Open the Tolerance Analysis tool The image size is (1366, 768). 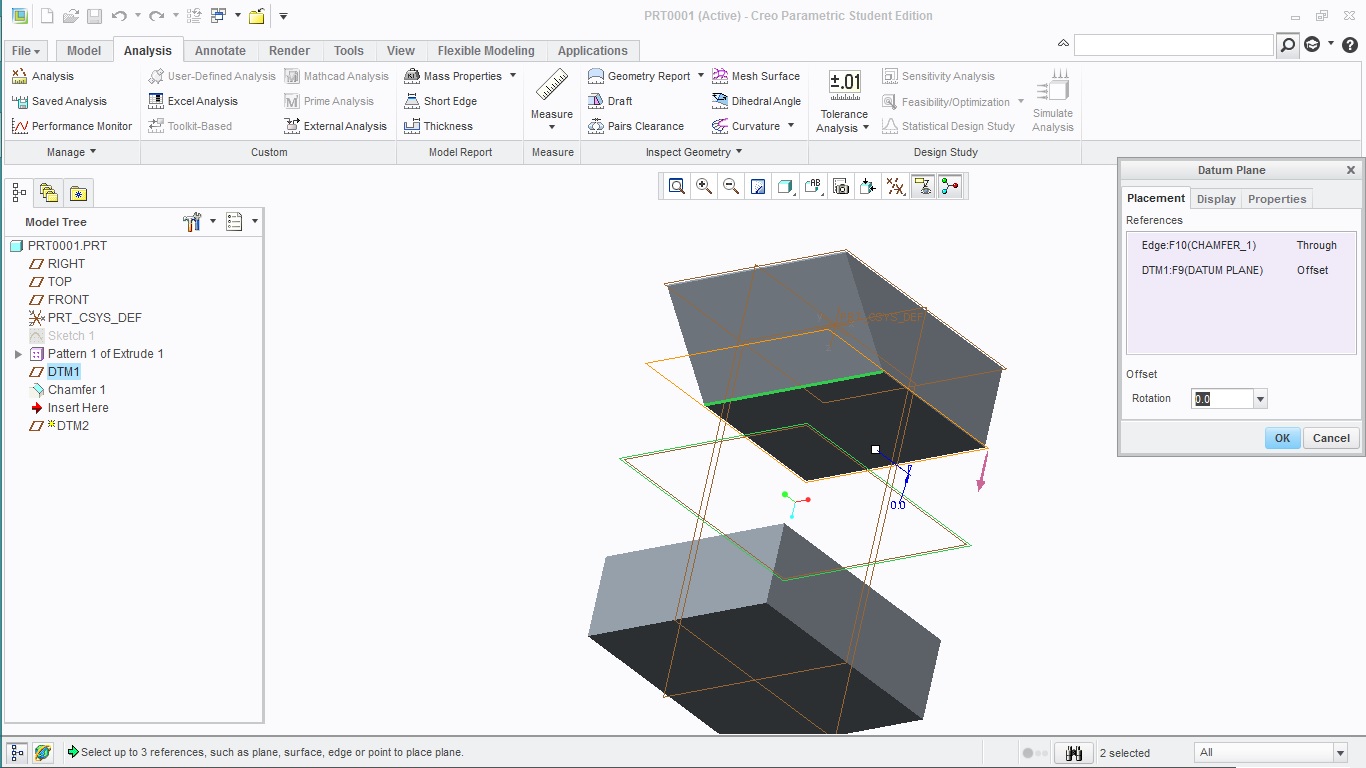(x=845, y=102)
